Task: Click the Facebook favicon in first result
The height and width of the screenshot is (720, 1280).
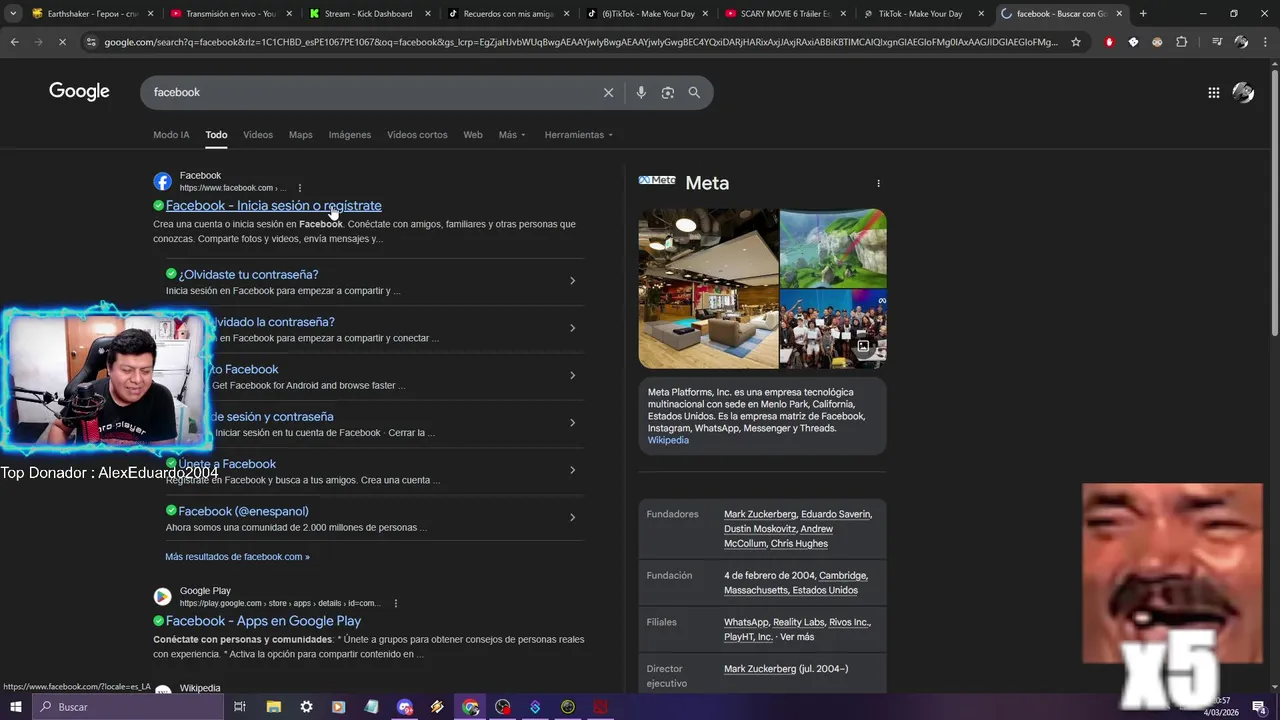Action: click(162, 181)
